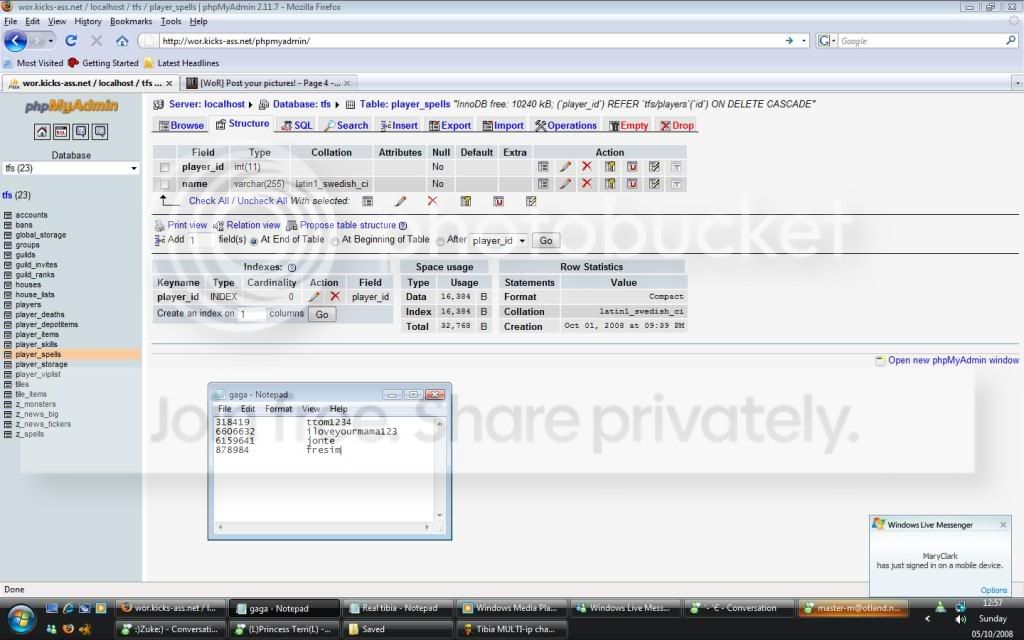The height and width of the screenshot is (640, 1024).
Task: Click the Firefox Stop button
Action: (x=97, y=40)
